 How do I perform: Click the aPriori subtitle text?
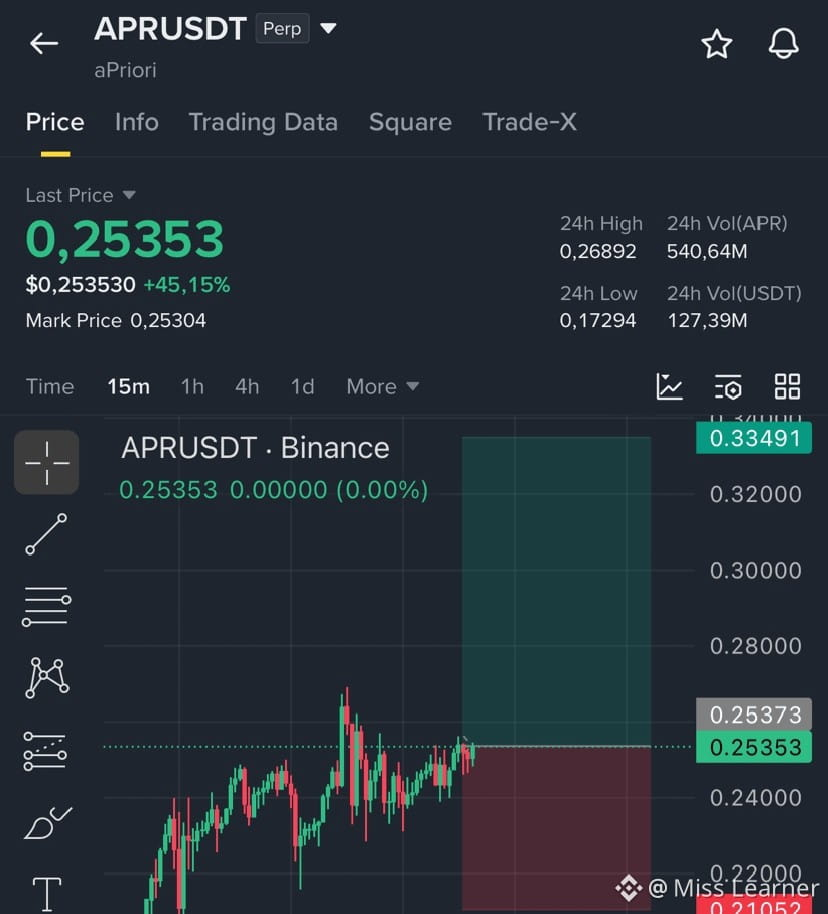click(x=125, y=71)
